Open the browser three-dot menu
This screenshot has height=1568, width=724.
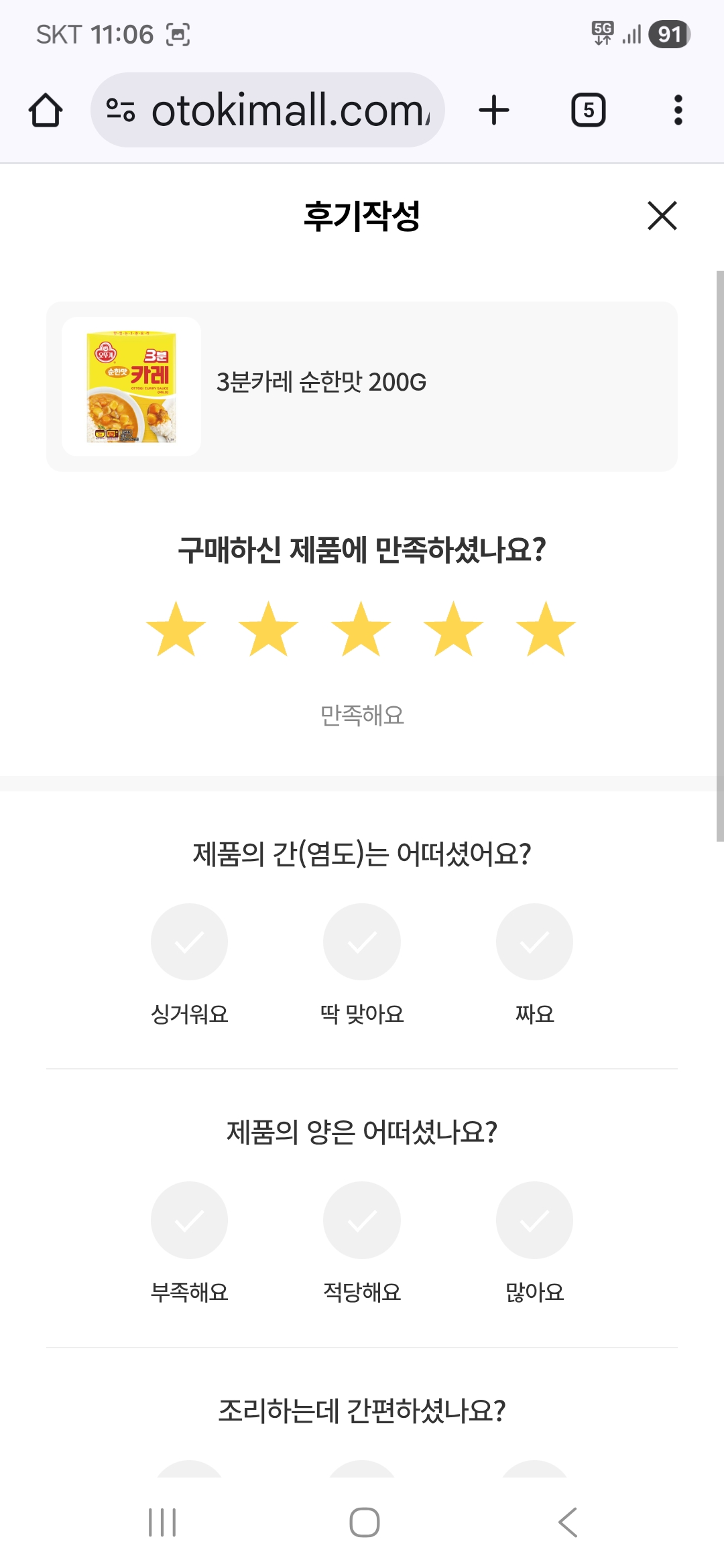click(678, 111)
